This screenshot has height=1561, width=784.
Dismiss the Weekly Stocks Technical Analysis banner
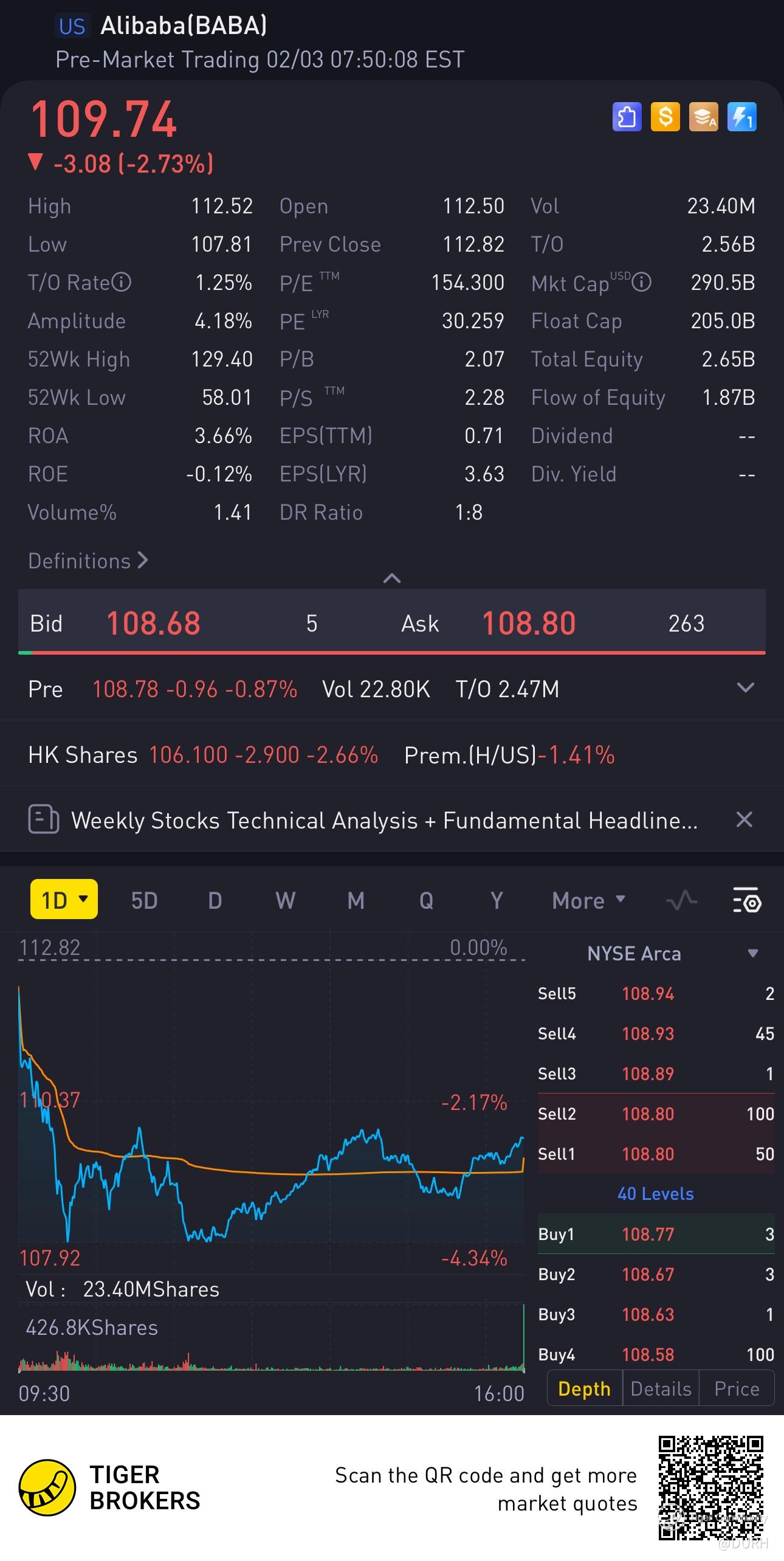click(744, 819)
